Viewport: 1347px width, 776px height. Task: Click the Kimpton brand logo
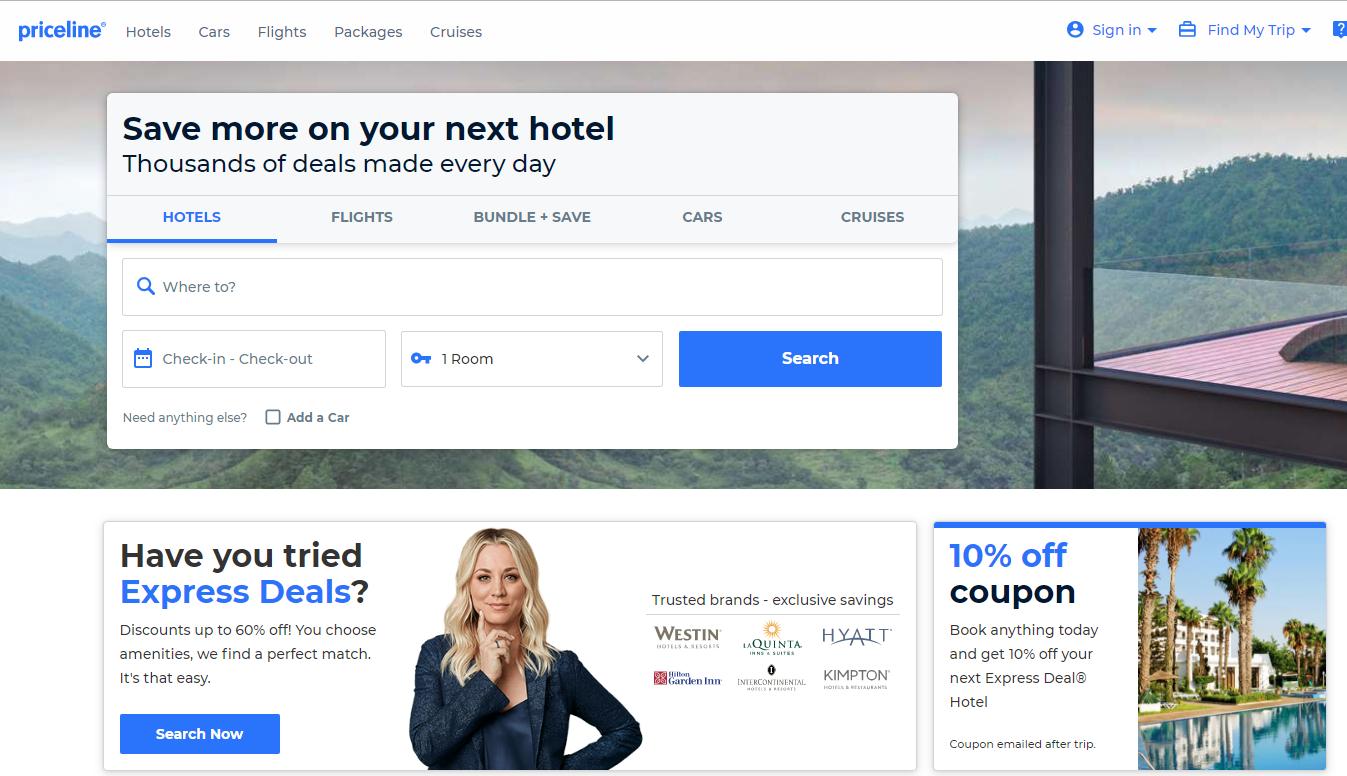(856, 679)
